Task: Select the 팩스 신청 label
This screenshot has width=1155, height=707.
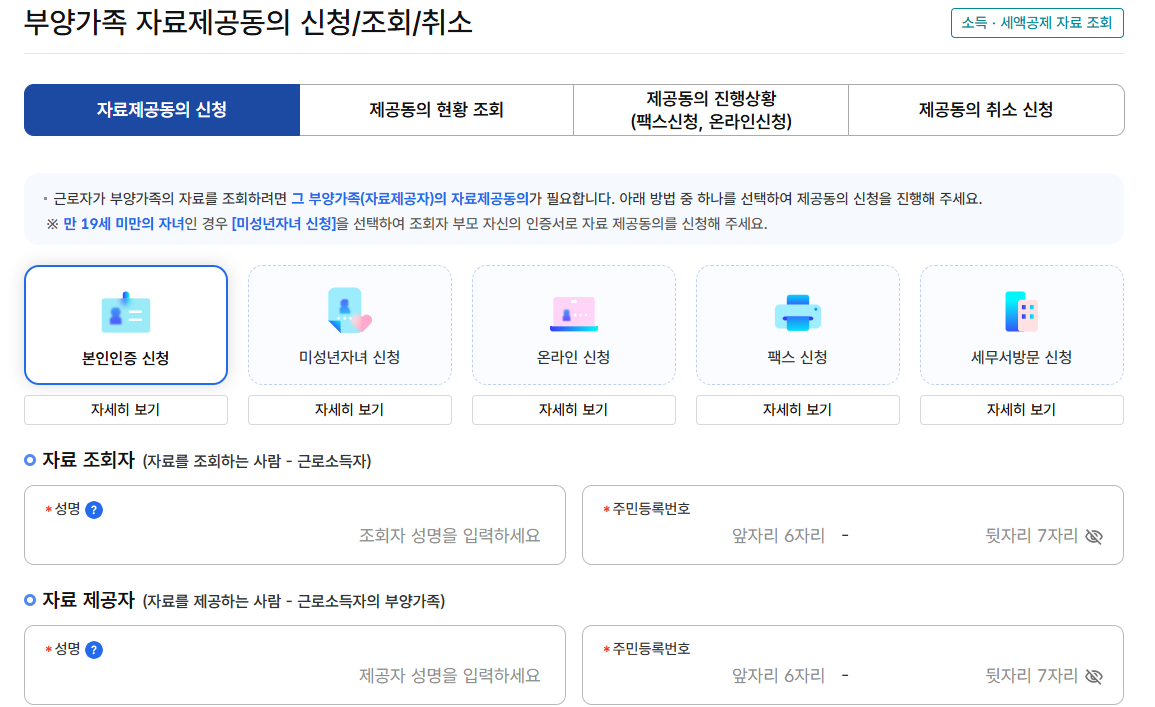Action: pyautogui.click(x=798, y=357)
